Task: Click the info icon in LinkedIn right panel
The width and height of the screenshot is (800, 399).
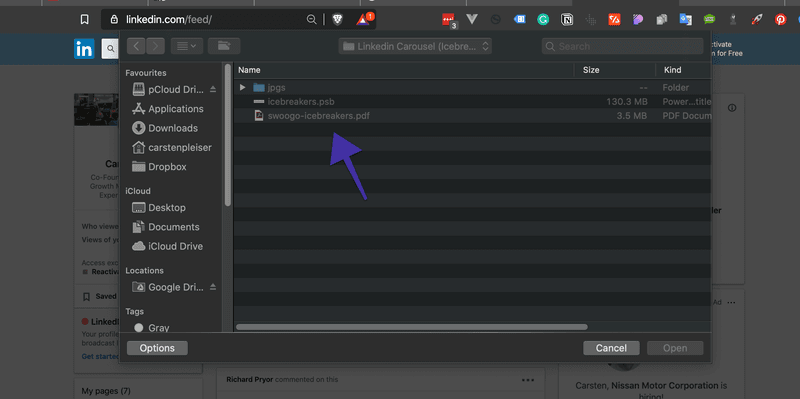Action: [732, 108]
